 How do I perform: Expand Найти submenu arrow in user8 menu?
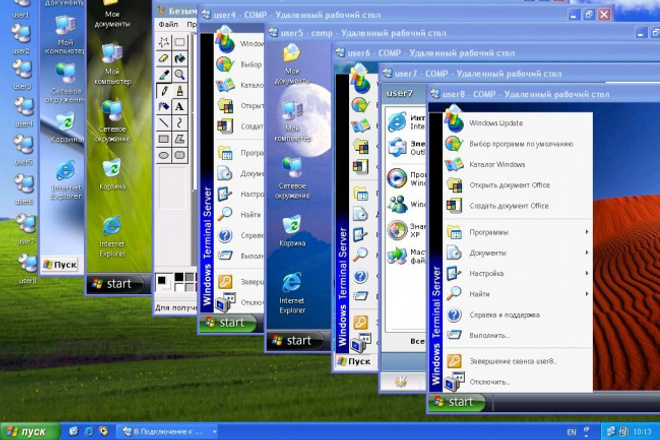(587, 294)
